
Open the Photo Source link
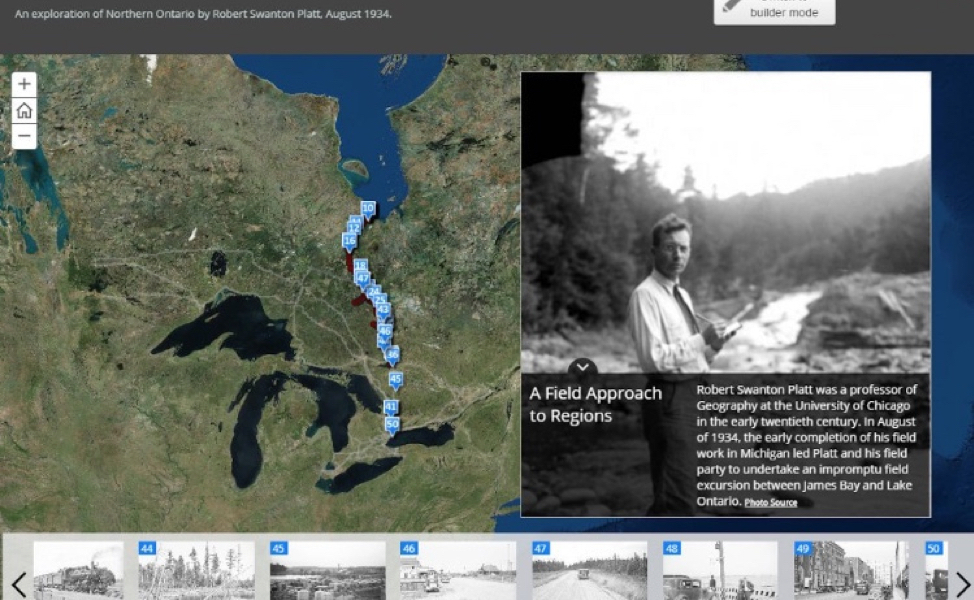770,502
